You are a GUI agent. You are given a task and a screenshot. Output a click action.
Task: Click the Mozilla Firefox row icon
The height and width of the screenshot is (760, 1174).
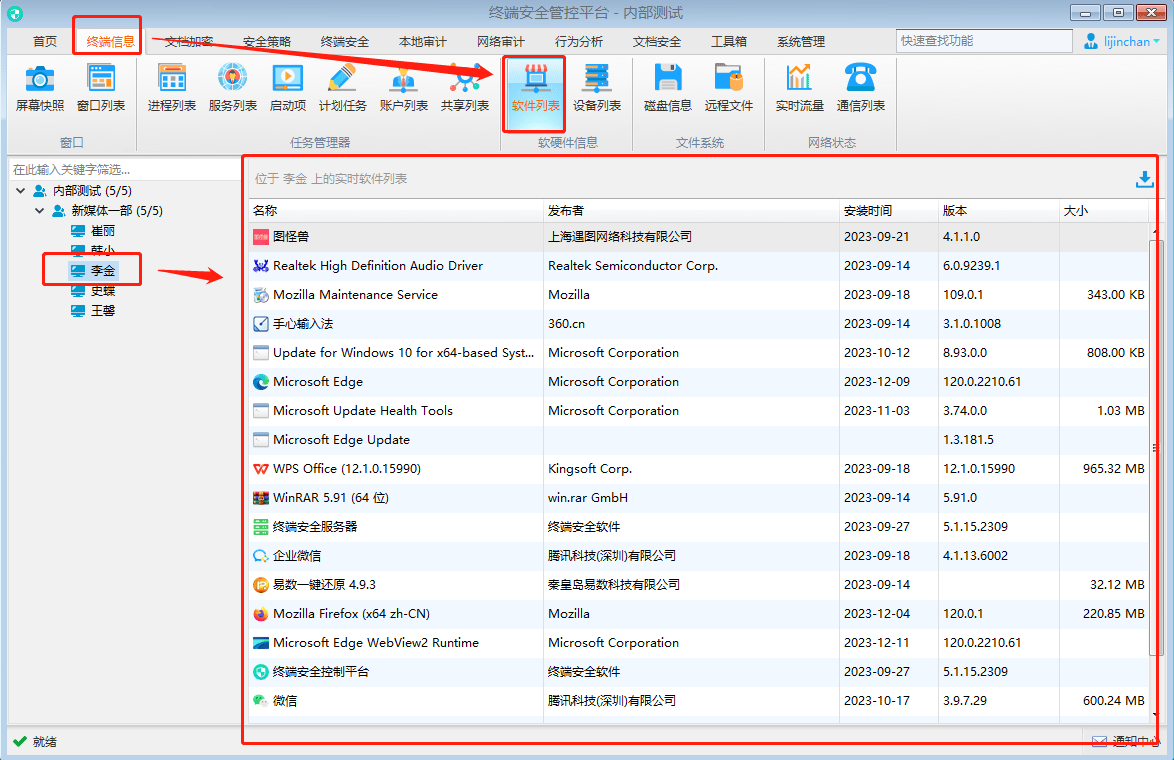click(x=261, y=614)
